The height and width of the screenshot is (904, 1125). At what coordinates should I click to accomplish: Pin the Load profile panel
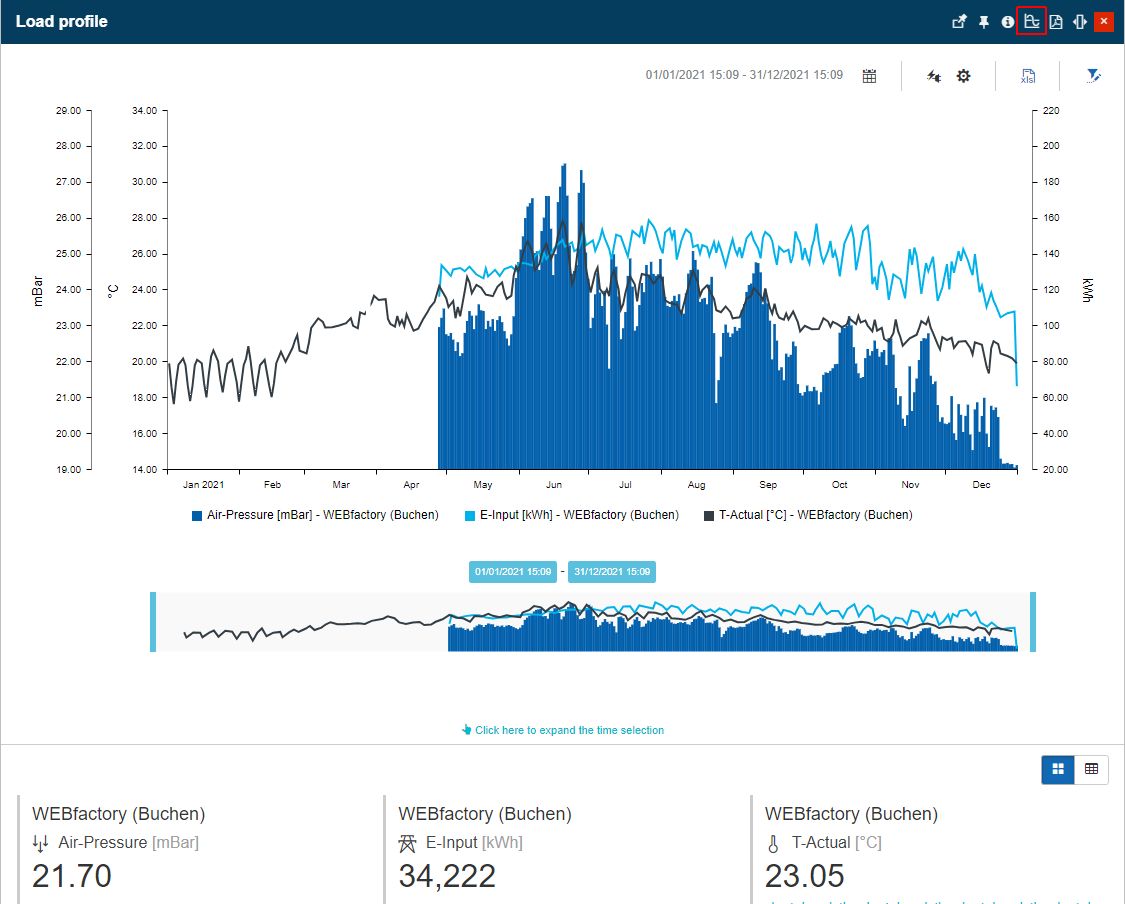pos(984,21)
